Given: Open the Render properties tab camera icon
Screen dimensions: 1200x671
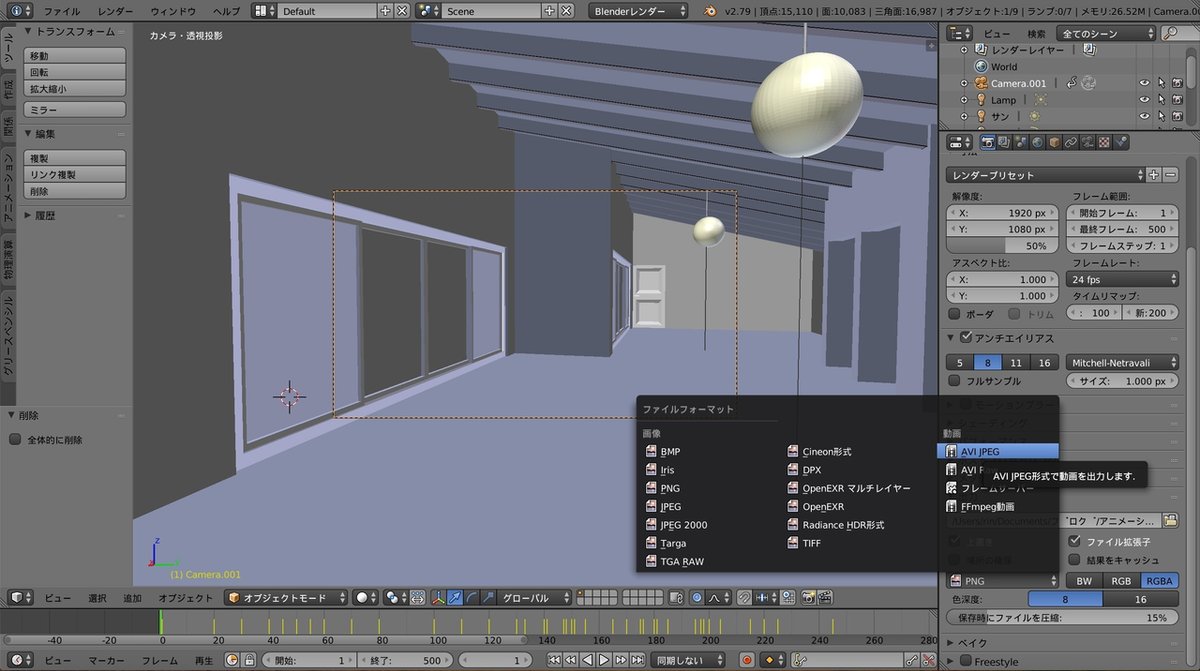Looking at the screenshot, I should tap(988, 142).
